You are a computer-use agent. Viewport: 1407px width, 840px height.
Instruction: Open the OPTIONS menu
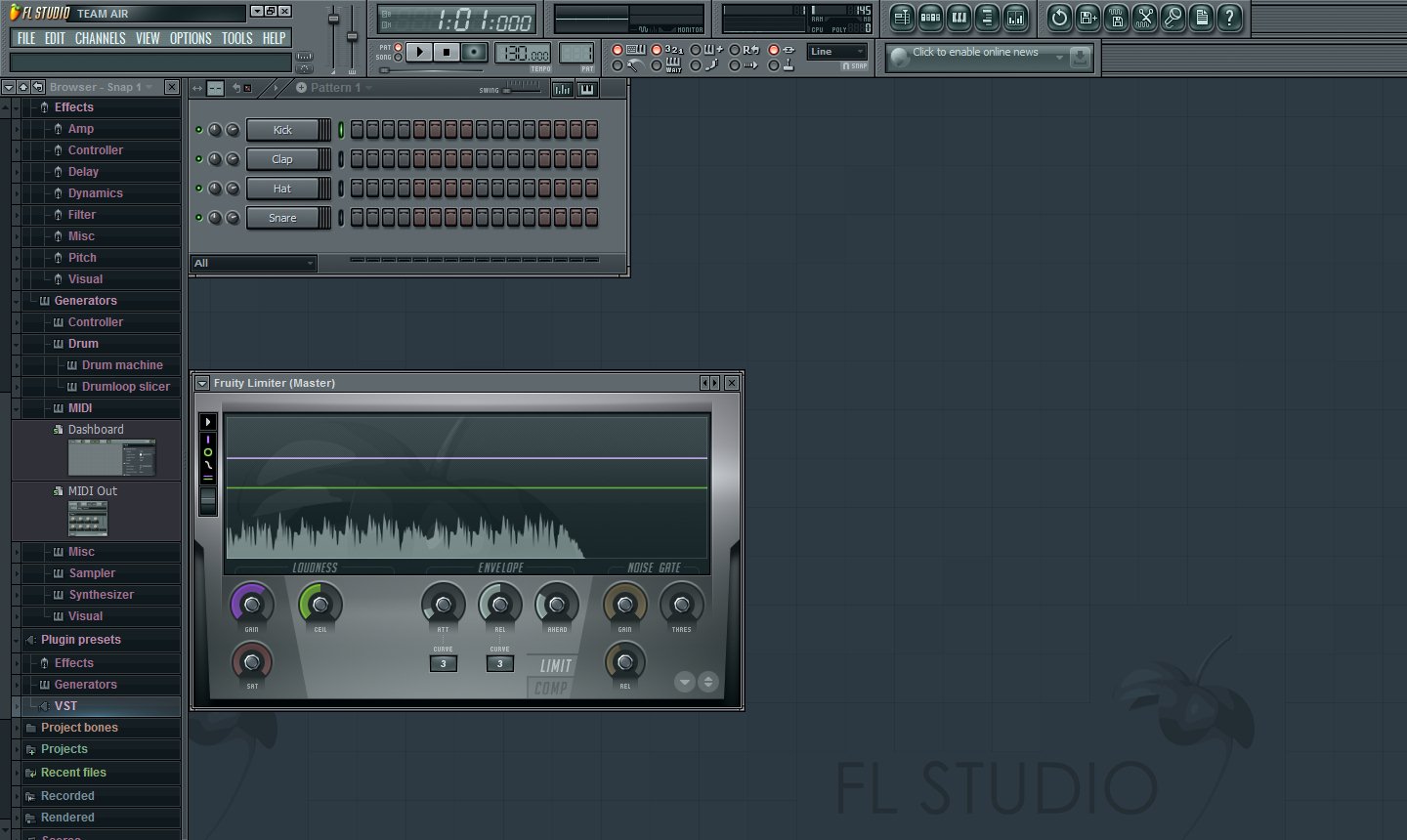191,38
